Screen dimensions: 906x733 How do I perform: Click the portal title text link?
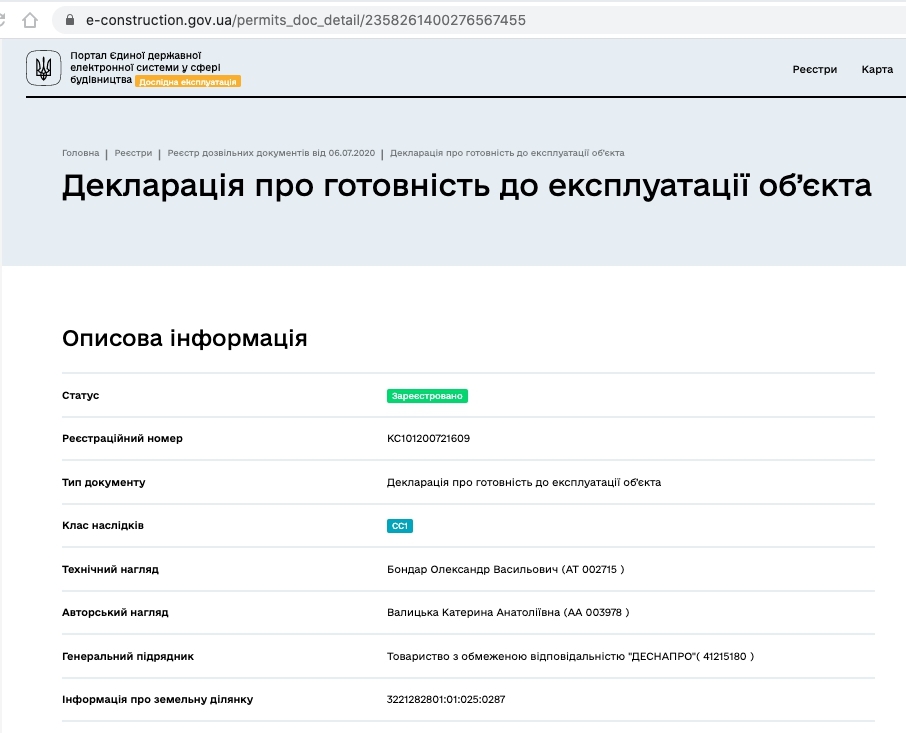pos(146,67)
